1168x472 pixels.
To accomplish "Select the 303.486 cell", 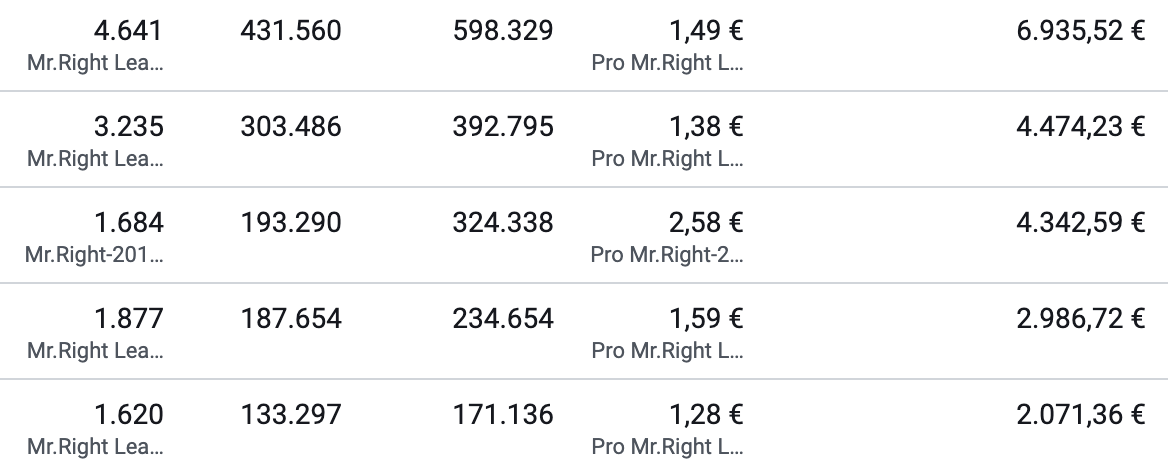I will coord(291,127).
